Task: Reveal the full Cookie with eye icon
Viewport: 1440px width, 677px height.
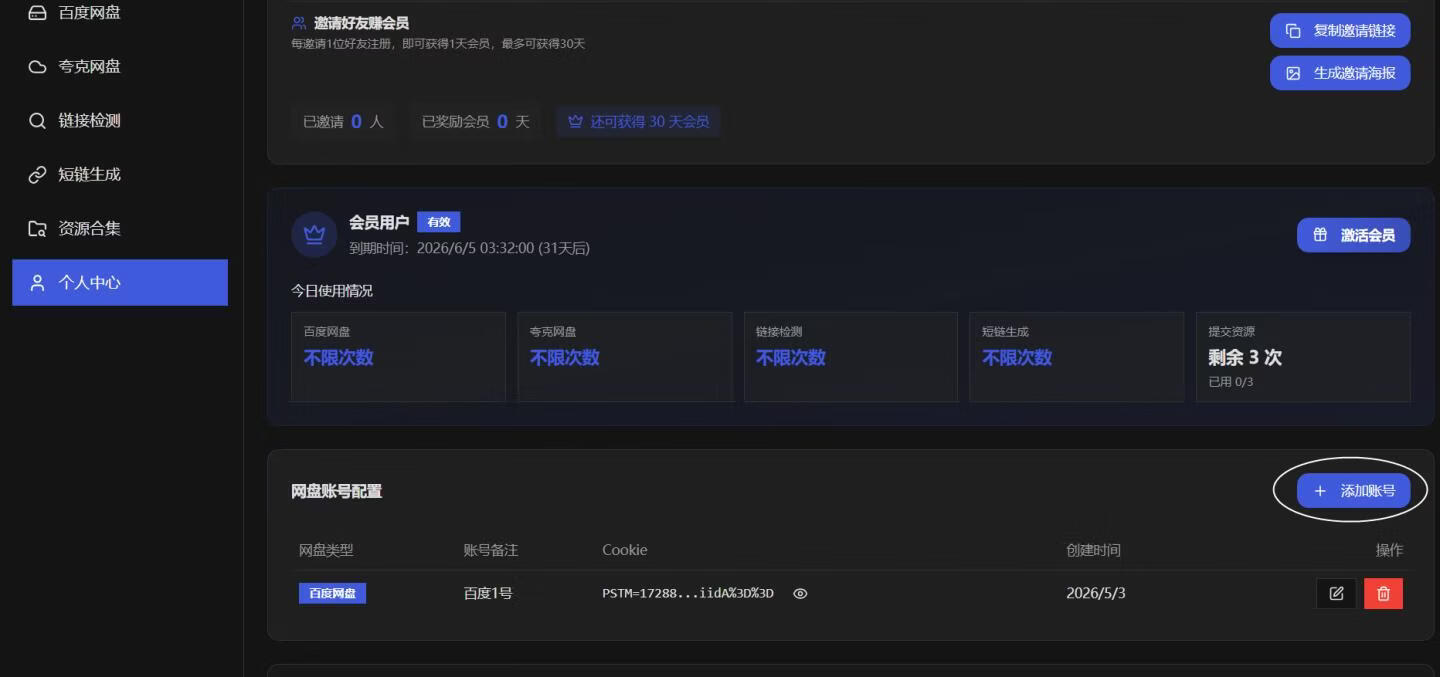Action: pyautogui.click(x=800, y=593)
